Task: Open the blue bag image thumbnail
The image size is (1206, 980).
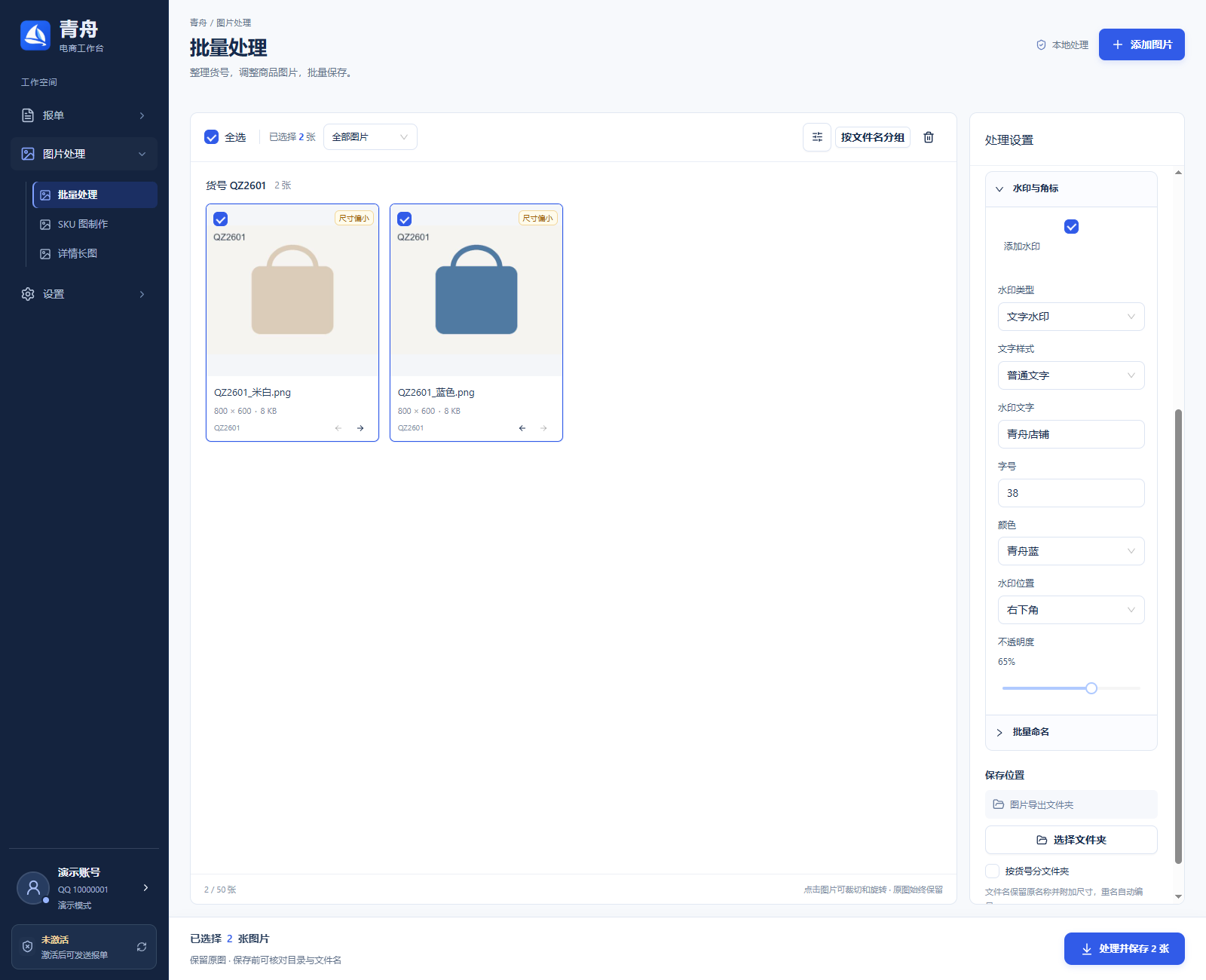Action: [476, 290]
